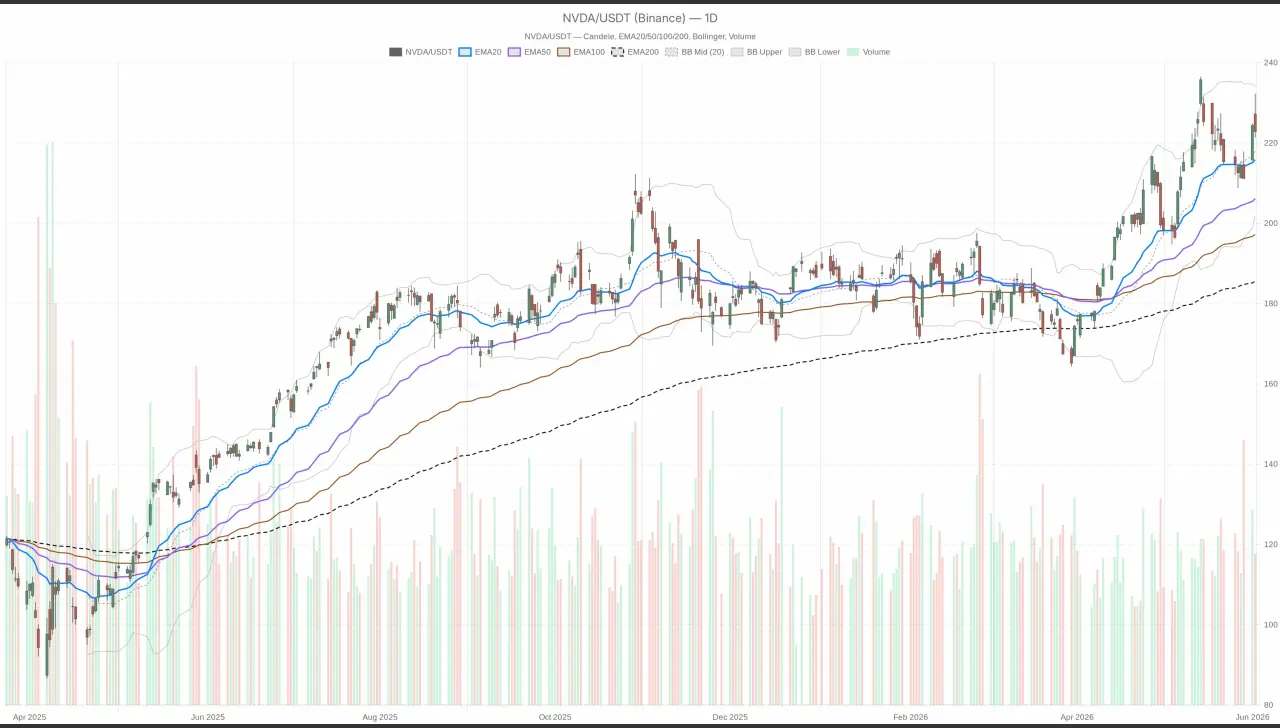Image resolution: width=1280 pixels, height=728 pixels.
Task: Select the subtitle listing Candele, EMA, Bollinger, Volume
Action: 640,36
